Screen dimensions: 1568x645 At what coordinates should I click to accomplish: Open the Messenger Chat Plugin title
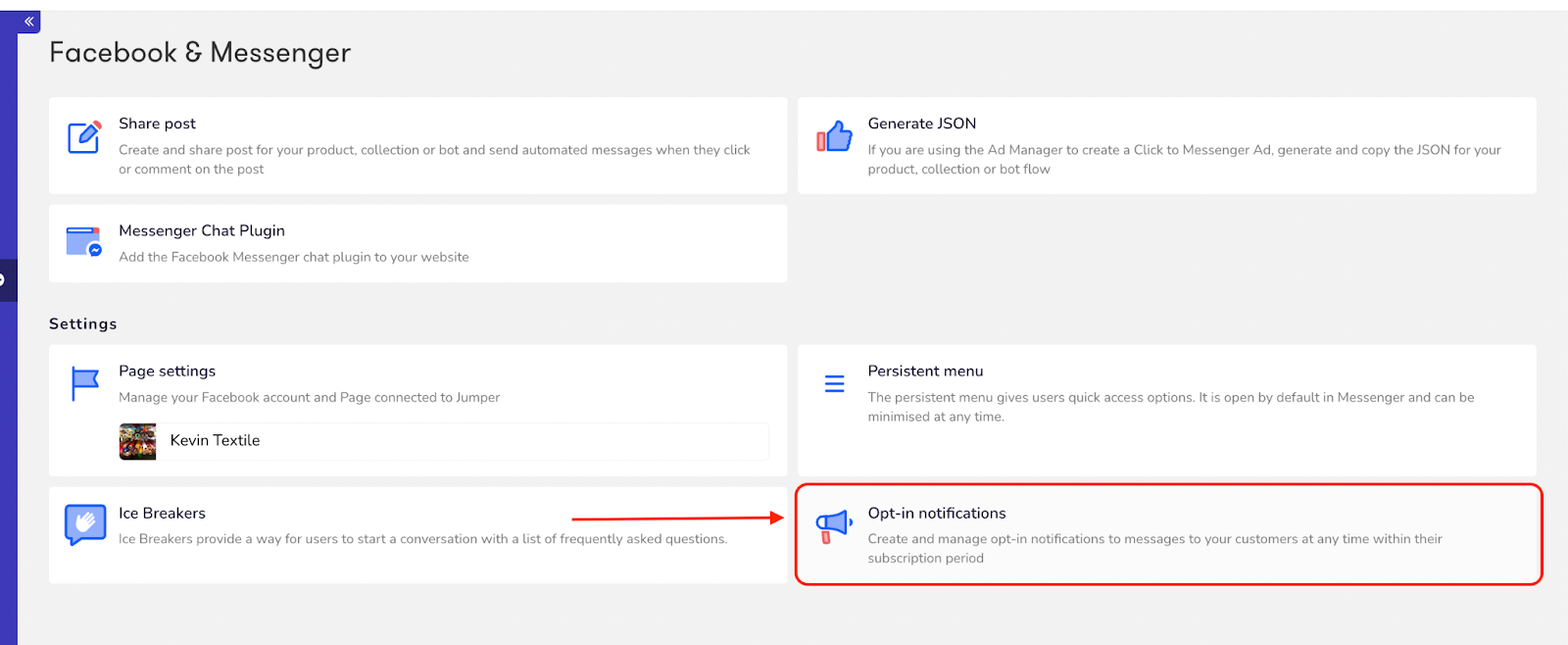pyautogui.click(x=202, y=230)
